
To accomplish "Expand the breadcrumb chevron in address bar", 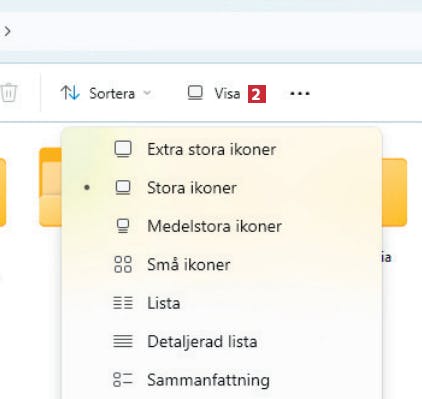I will click(x=7, y=31).
